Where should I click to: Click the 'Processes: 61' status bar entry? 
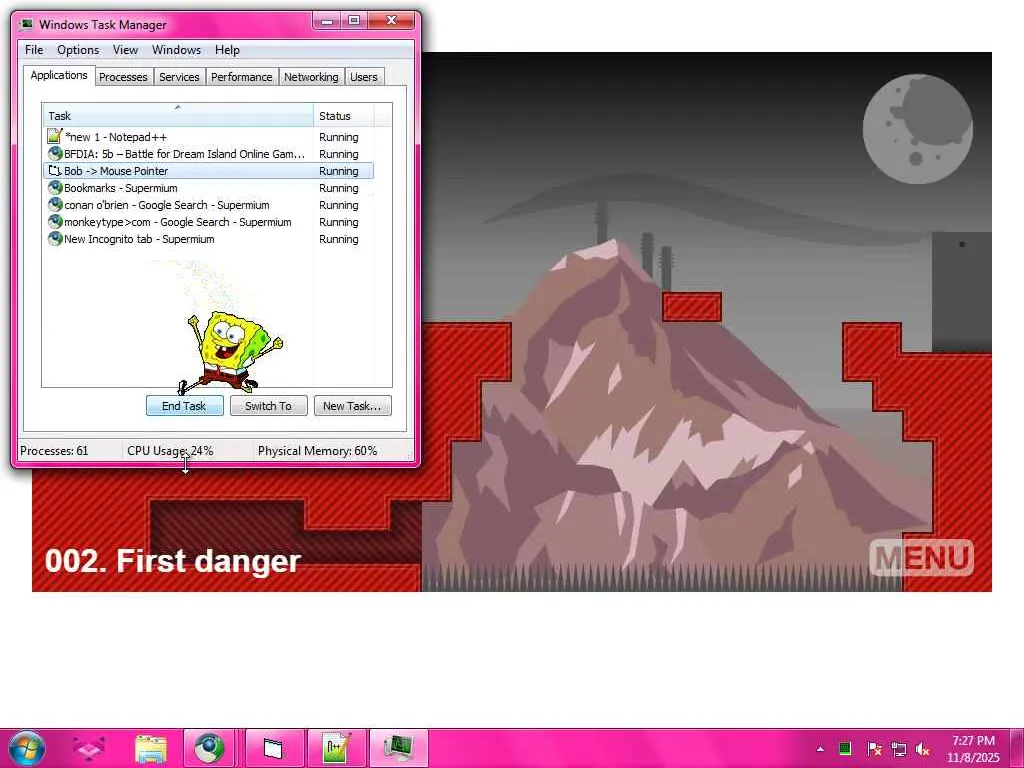point(54,451)
